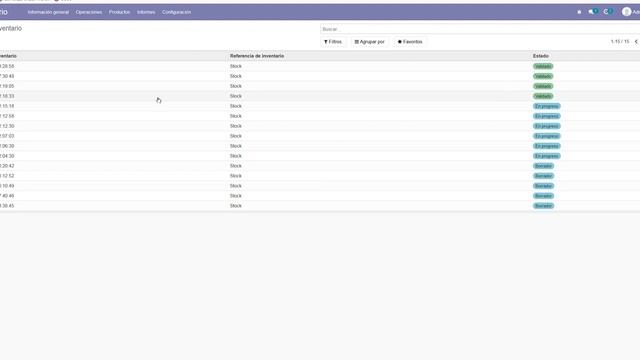Screen dimensions: 640x360
Task: Open the debug tools icon in the navbar
Action: (579, 12)
